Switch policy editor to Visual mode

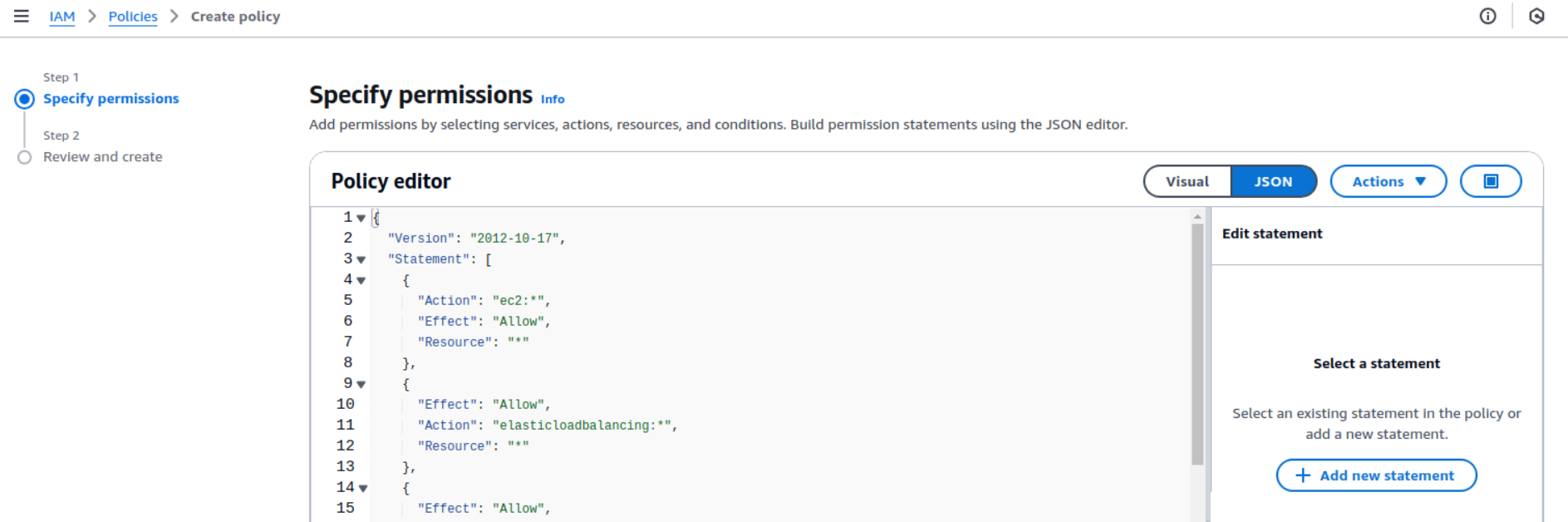coord(1187,181)
